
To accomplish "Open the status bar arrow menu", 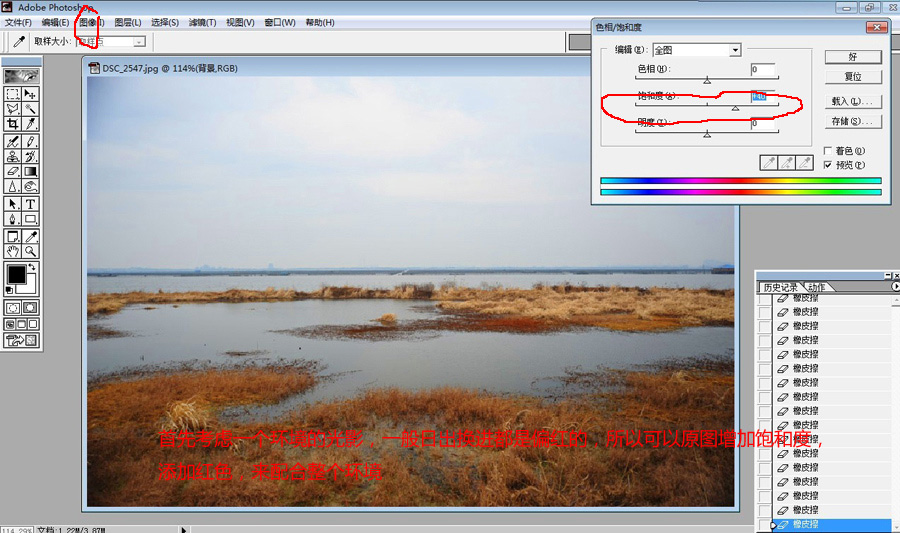I will pos(184,530).
